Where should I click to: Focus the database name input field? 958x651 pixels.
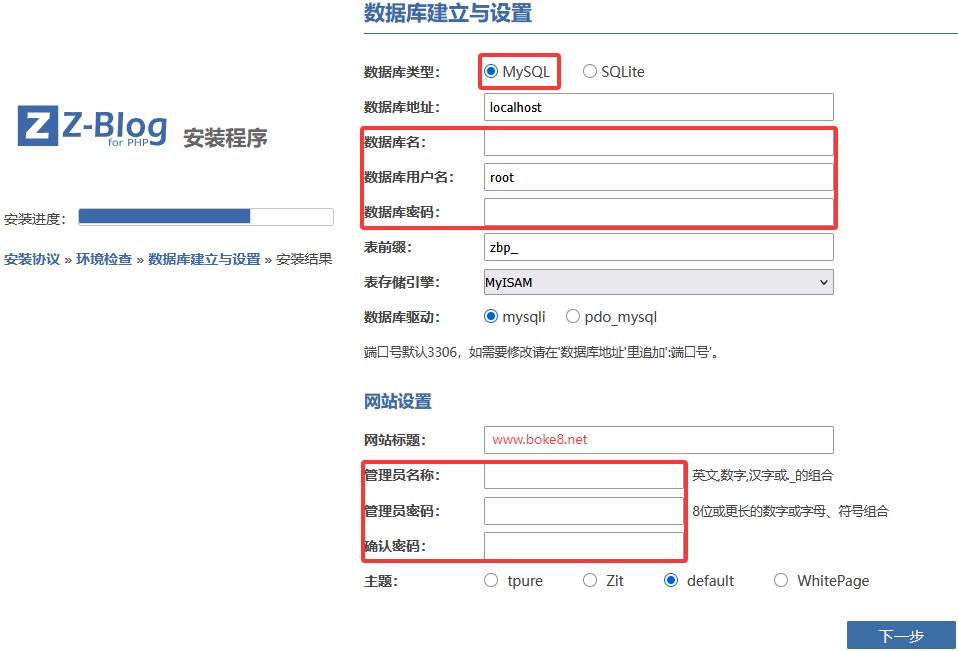point(659,142)
